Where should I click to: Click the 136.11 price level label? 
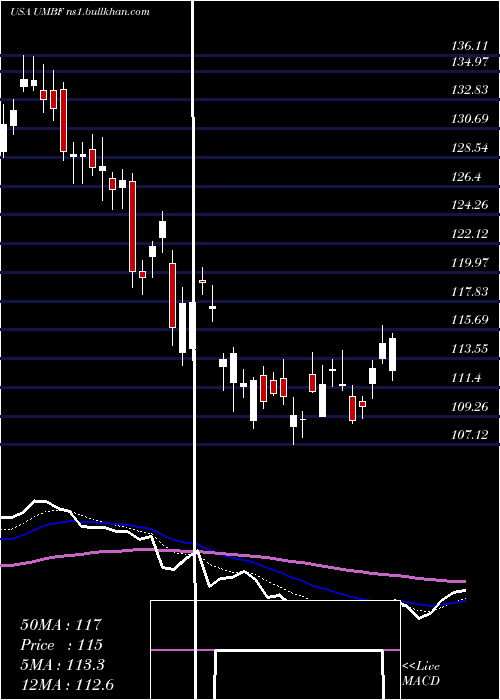click(x=470, y=46)
